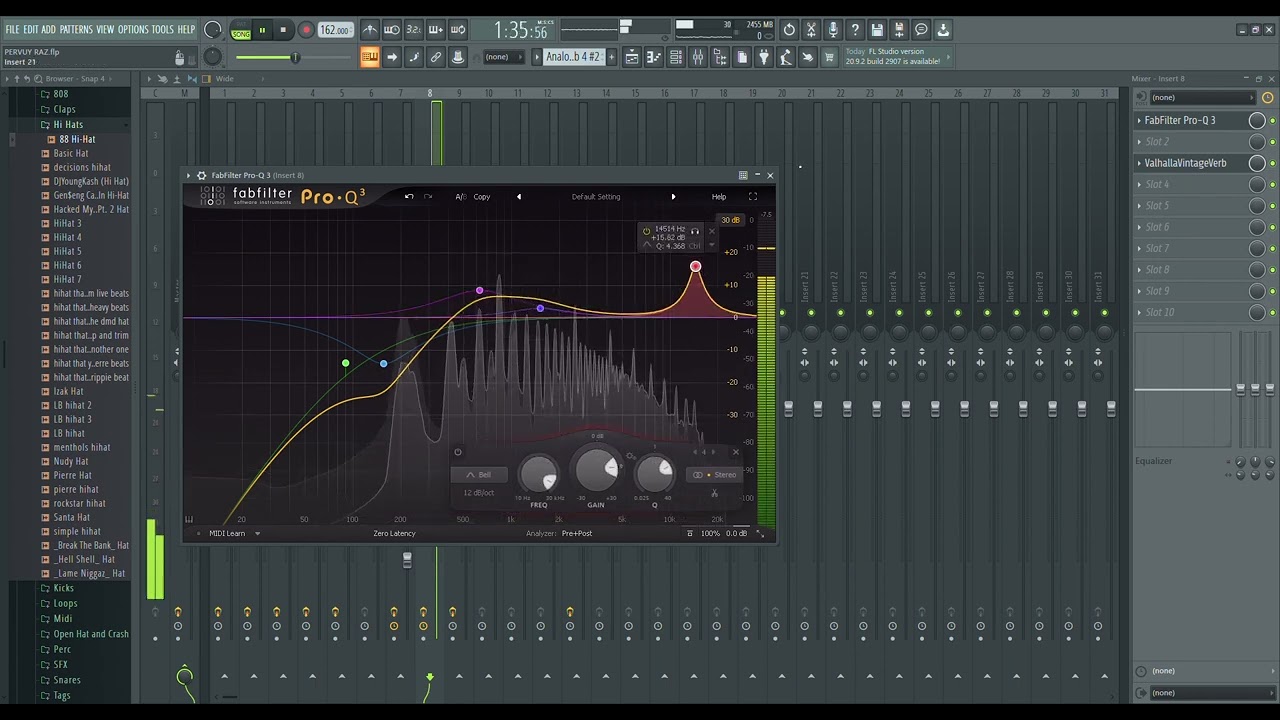1280x720 pixels.
Task: Click Pro-Q 3 redo arrow
Action: click(428, 197)
